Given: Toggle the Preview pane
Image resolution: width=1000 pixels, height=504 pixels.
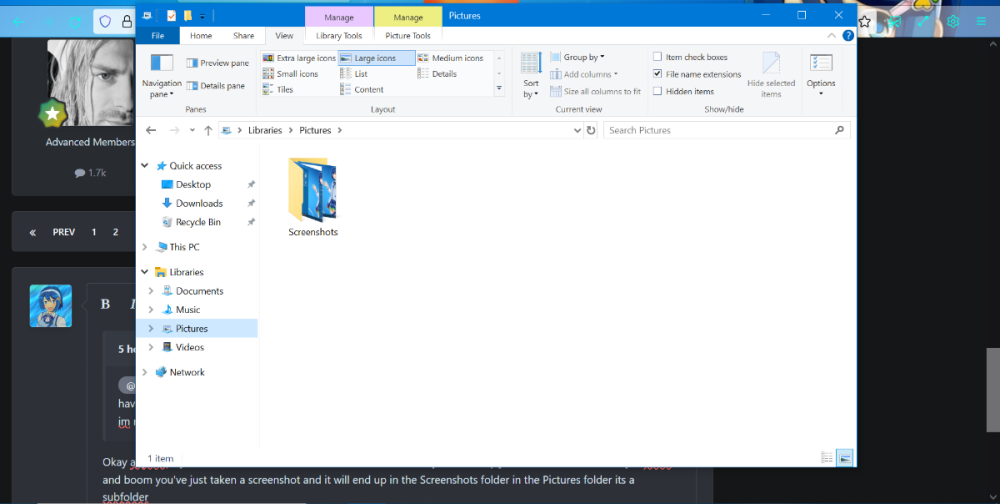Looking at the screenshot, I should click(x=217, y=63).
